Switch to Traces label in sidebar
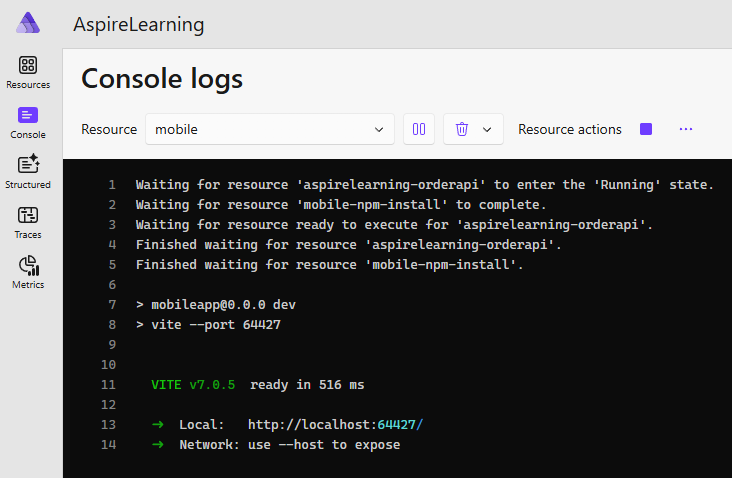732x478 pixels. pyautogui.click(x=28, y=234)
